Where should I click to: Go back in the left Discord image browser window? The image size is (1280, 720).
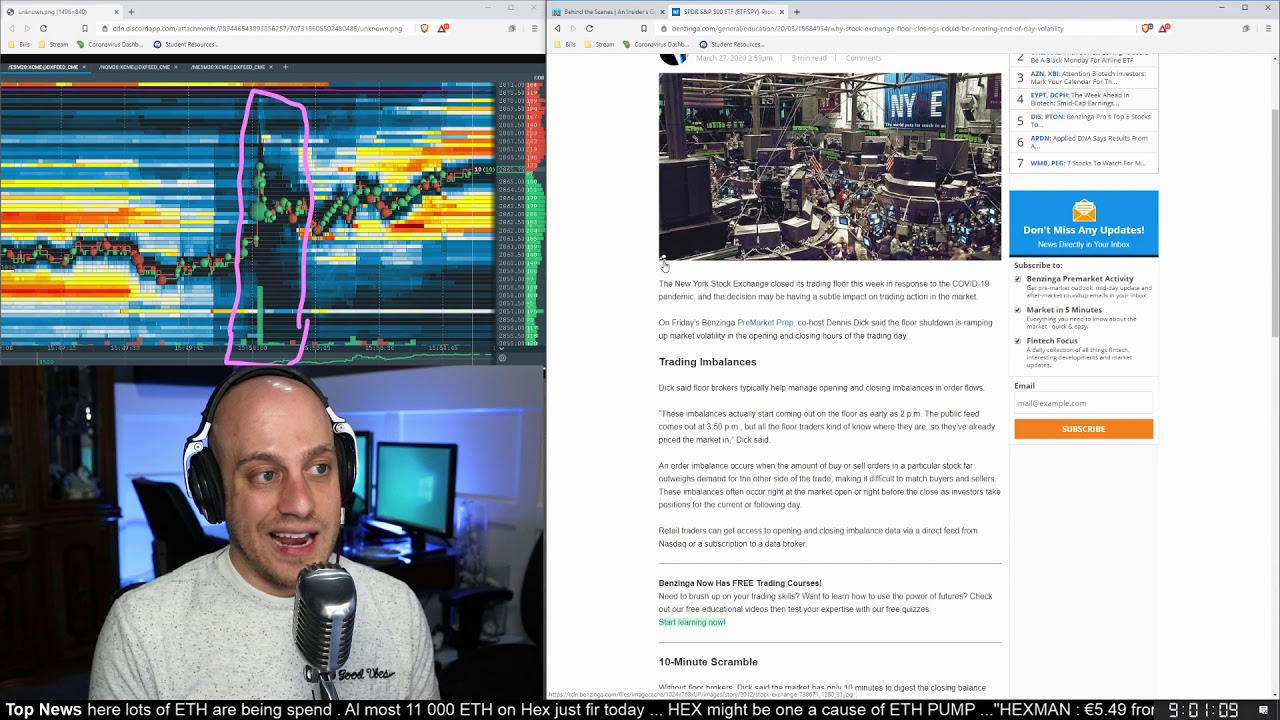coord(11,28)
